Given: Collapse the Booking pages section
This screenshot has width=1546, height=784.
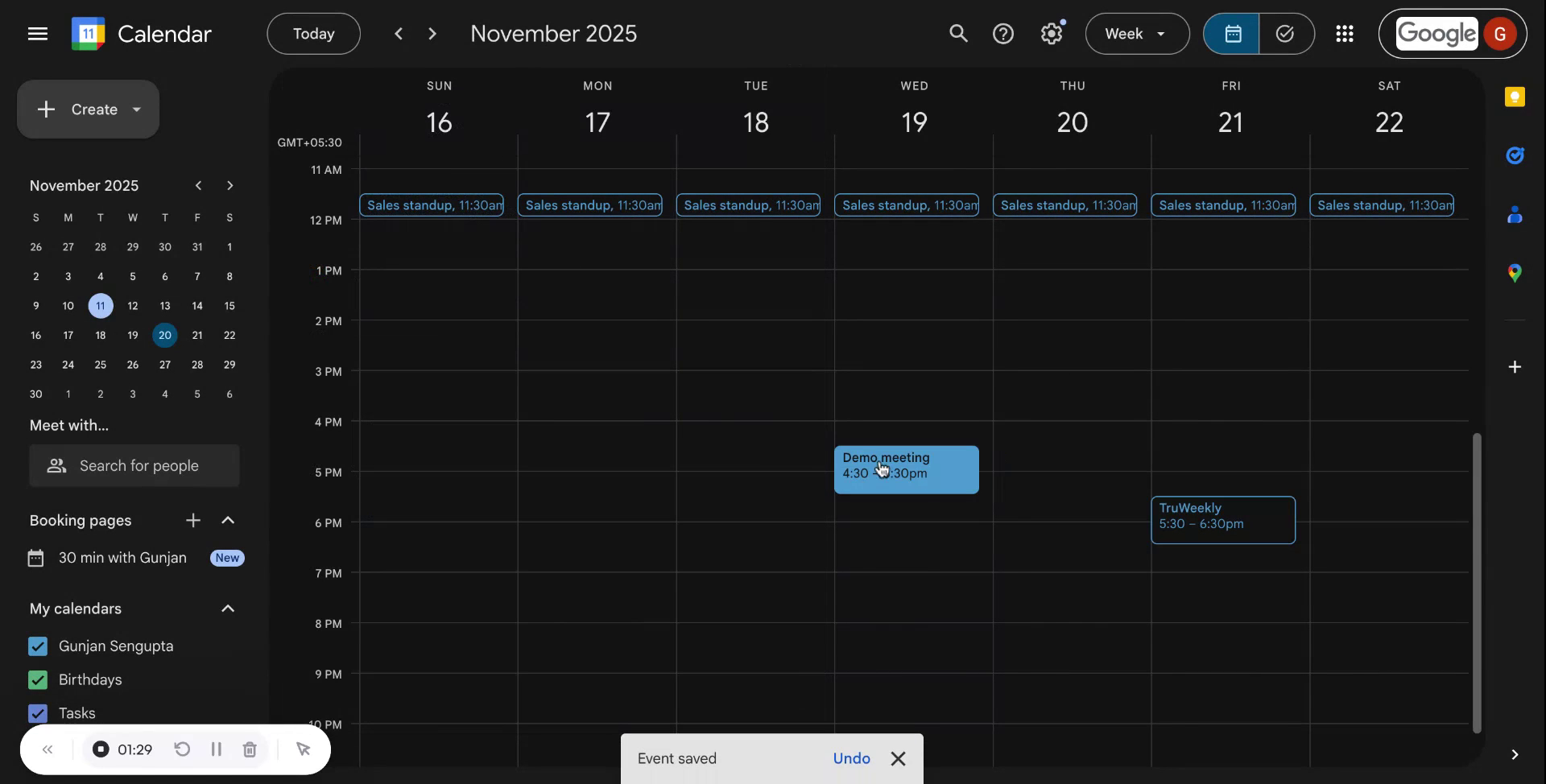Looking at the screenshot, I should (229, 521).
